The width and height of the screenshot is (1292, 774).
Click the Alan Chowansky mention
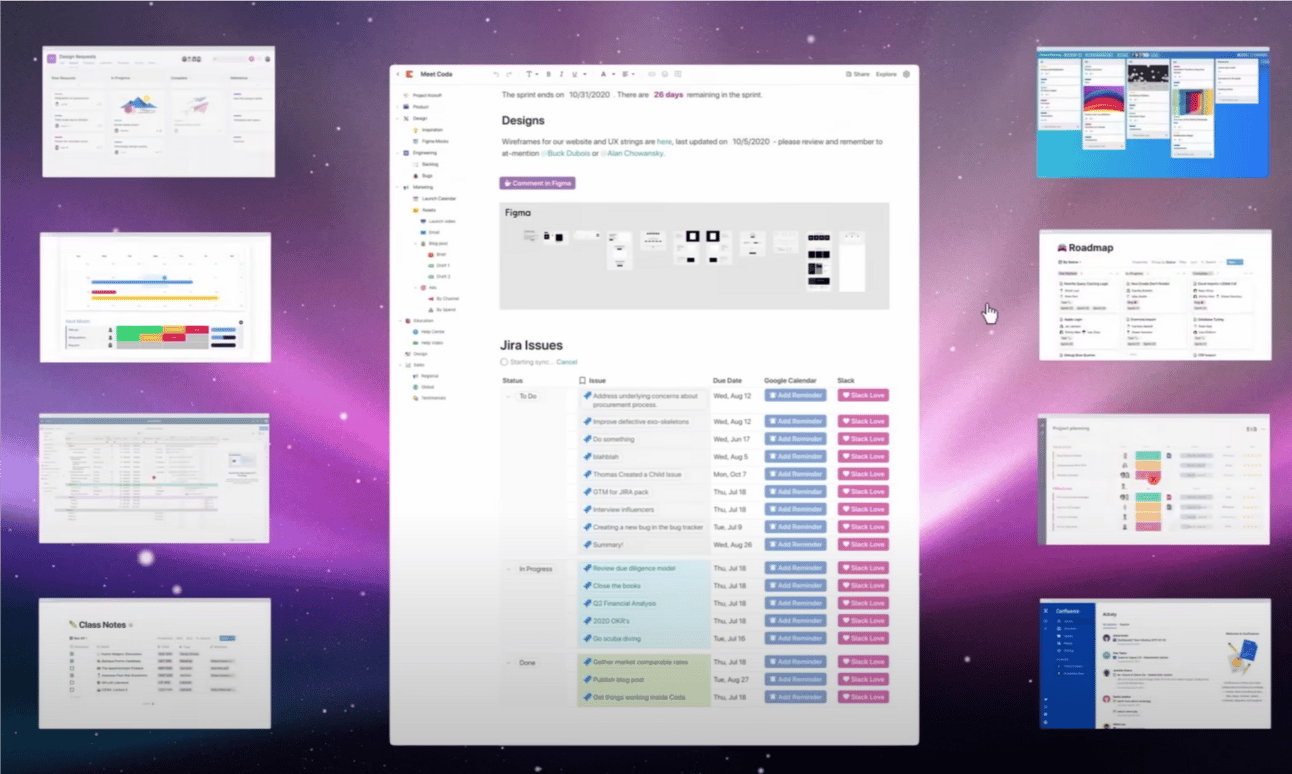(631, 153)
